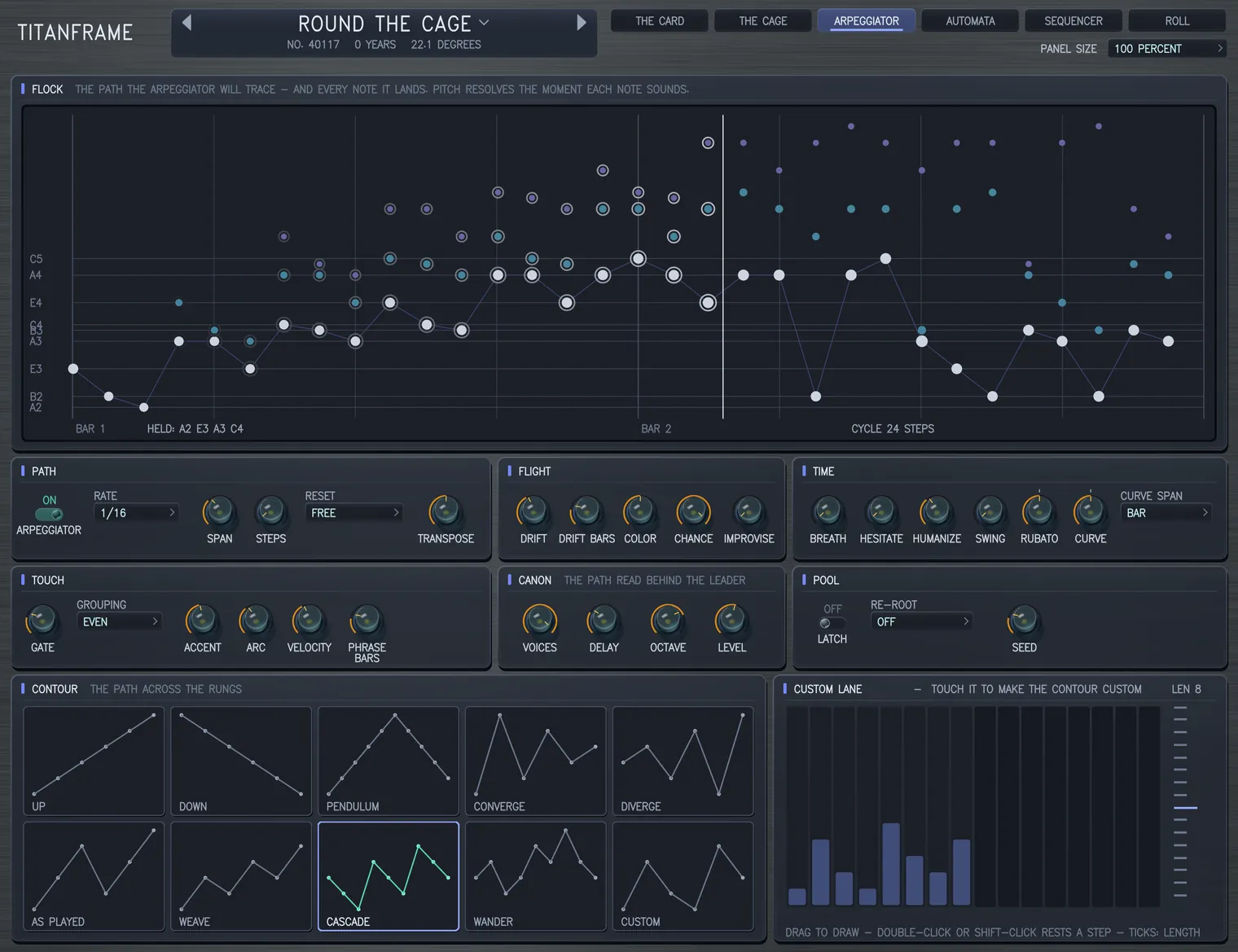Adjust the HUMANIZE knob

pyautogui.click(x=936, y=511)
